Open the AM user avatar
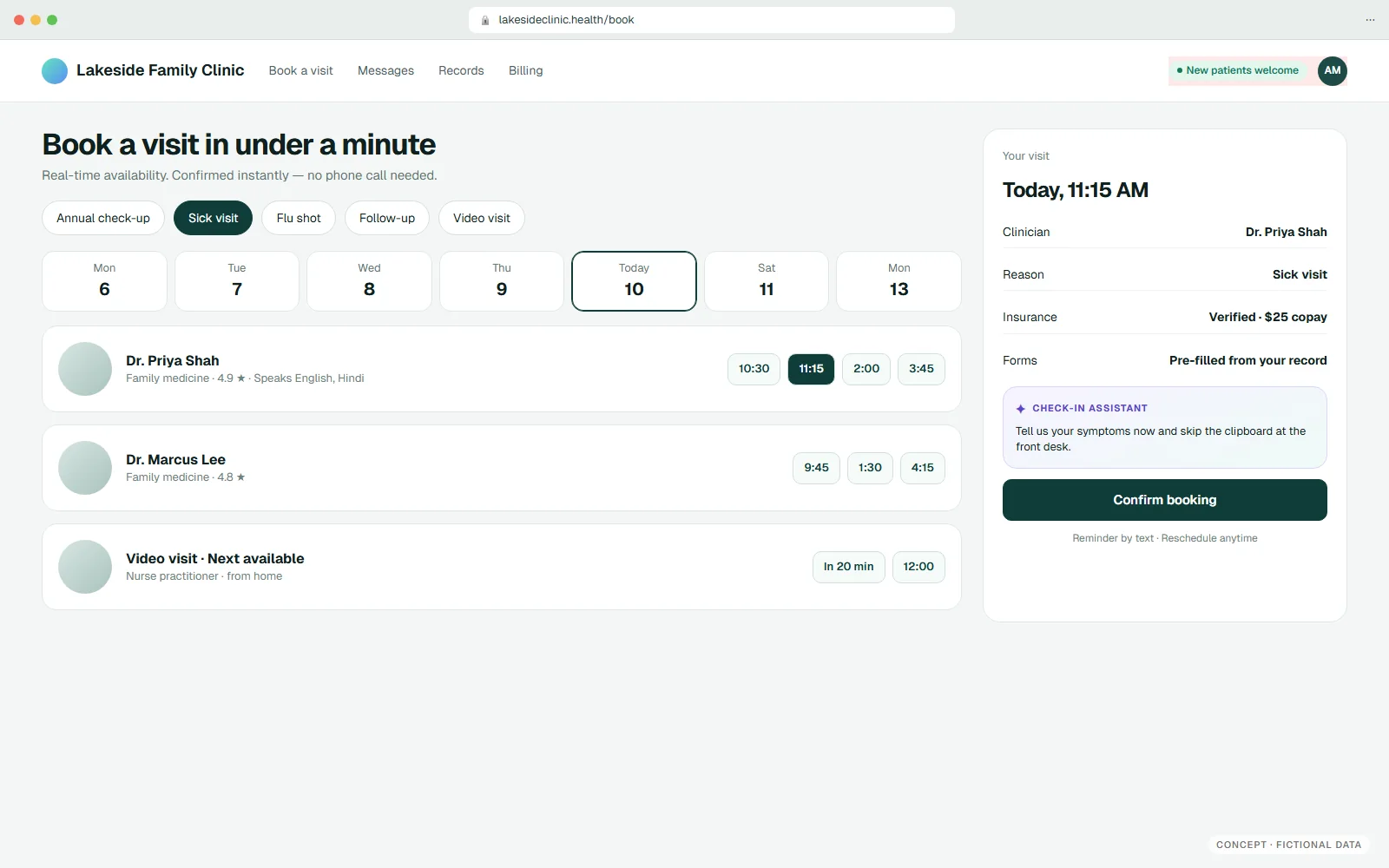Screen dimensions: 1389x868 1333,70
